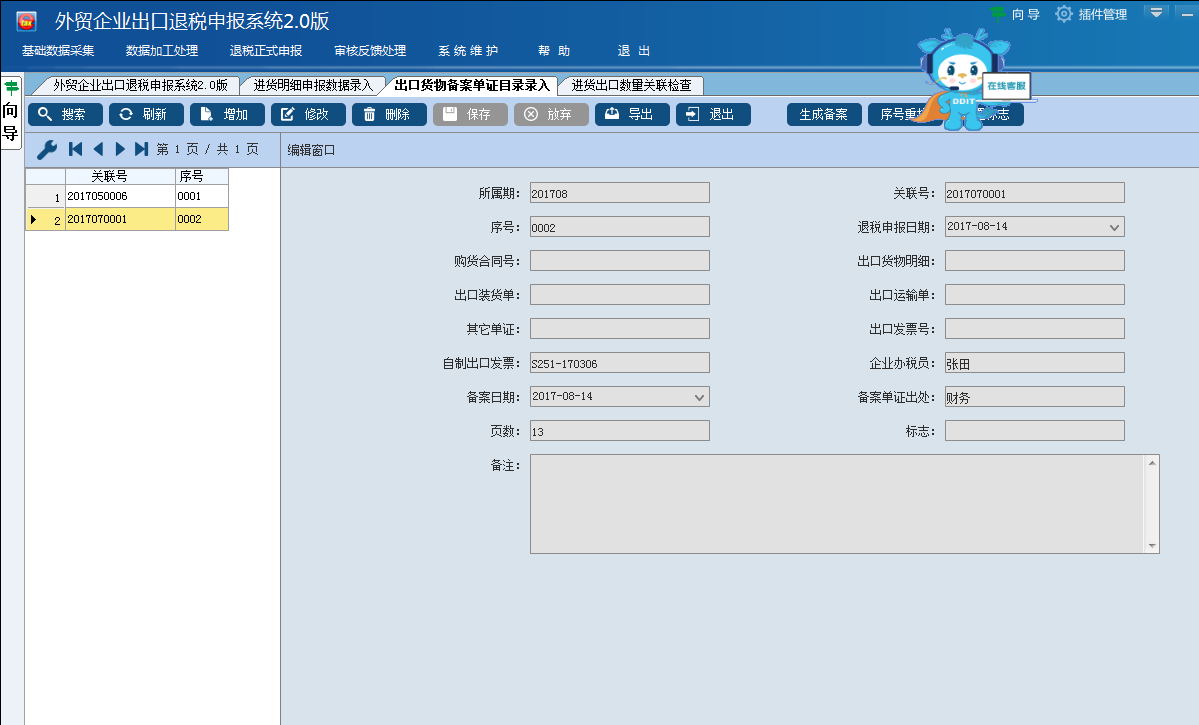Viewport: 1199px width, 725px height.
Task: Click the 导出 export toolbar button
Action: (632, 114)
